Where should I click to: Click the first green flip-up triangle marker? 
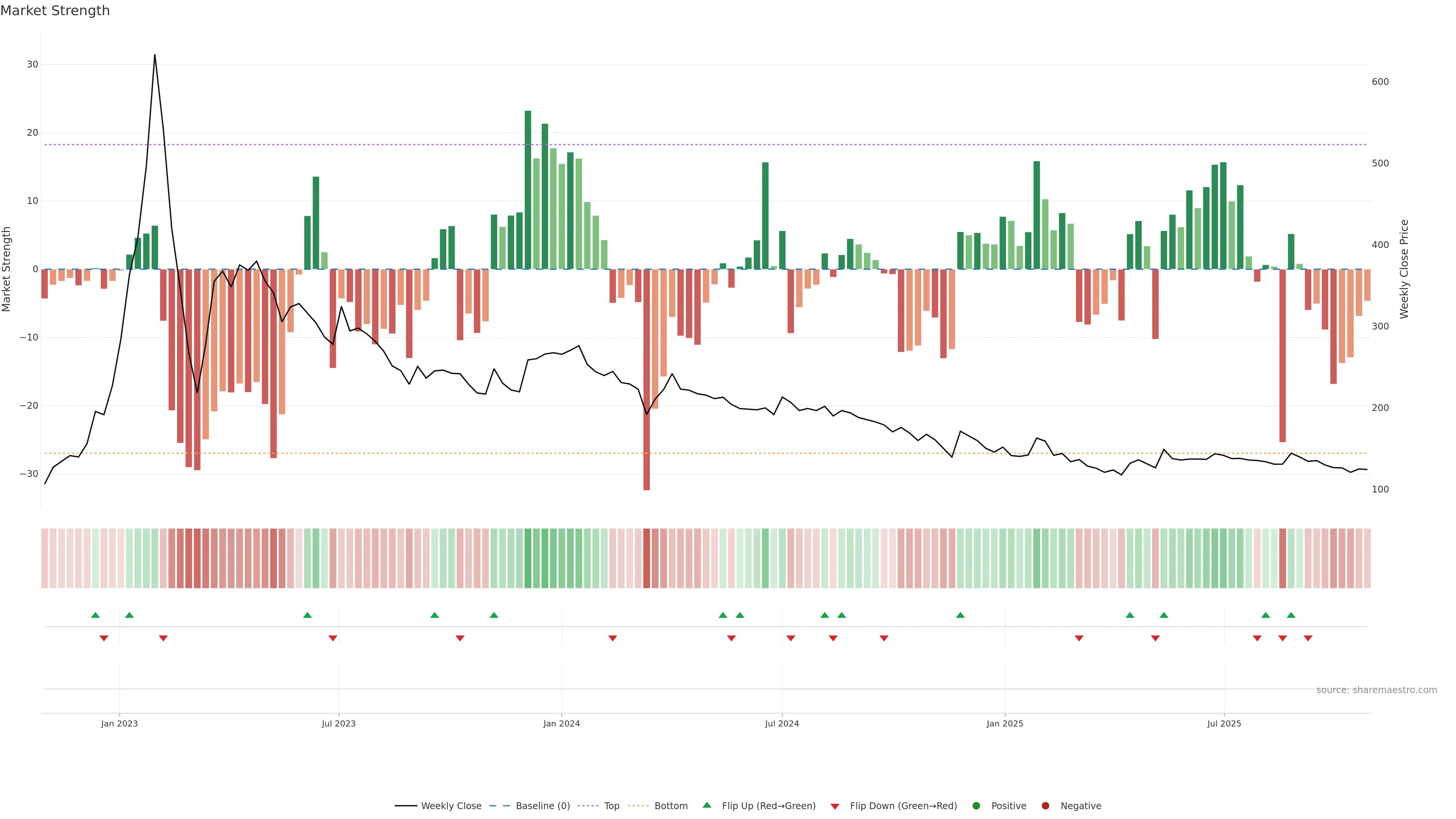96,615
